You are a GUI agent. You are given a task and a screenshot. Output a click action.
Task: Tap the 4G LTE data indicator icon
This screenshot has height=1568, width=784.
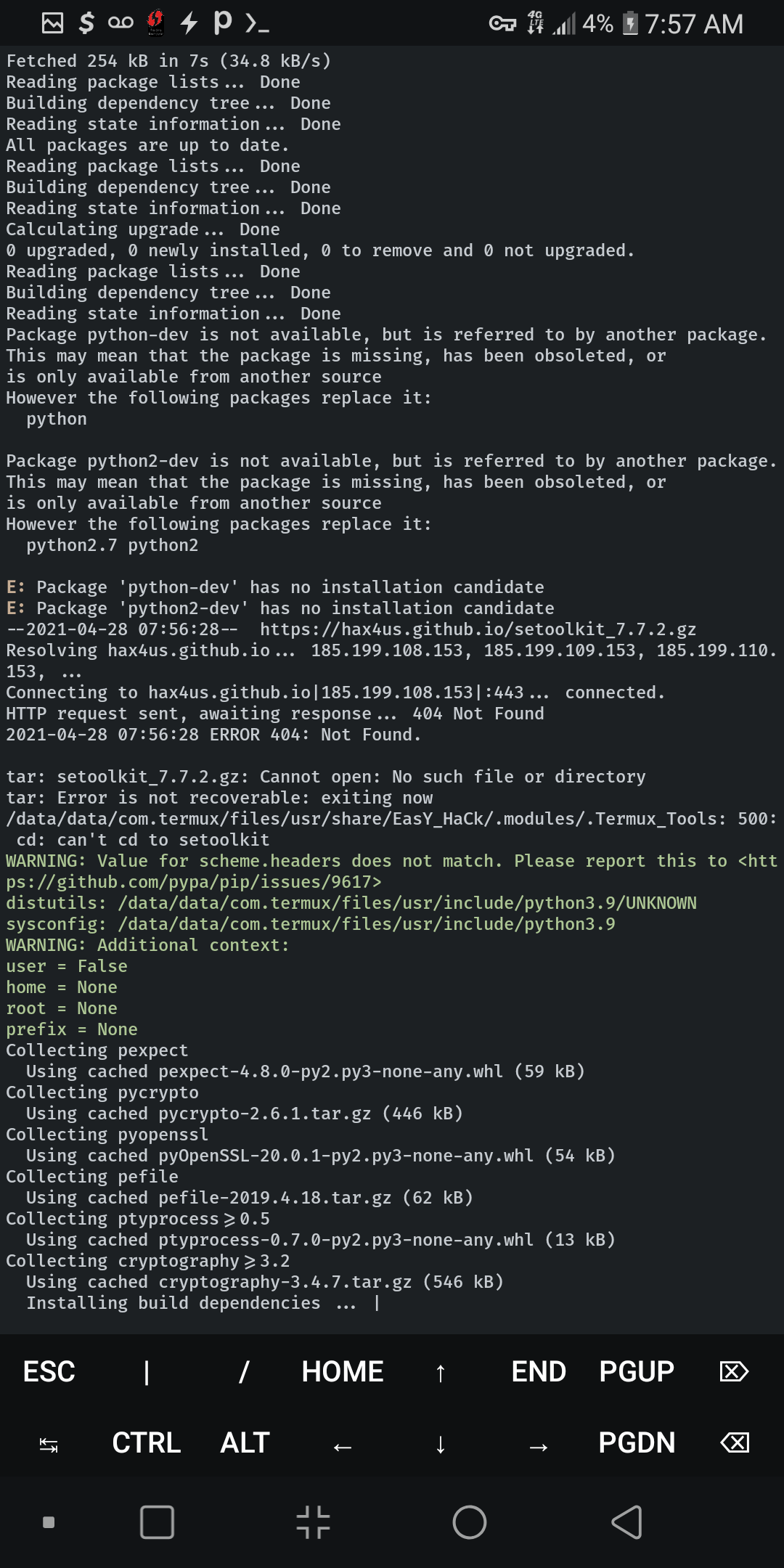(x=536, y=24)
